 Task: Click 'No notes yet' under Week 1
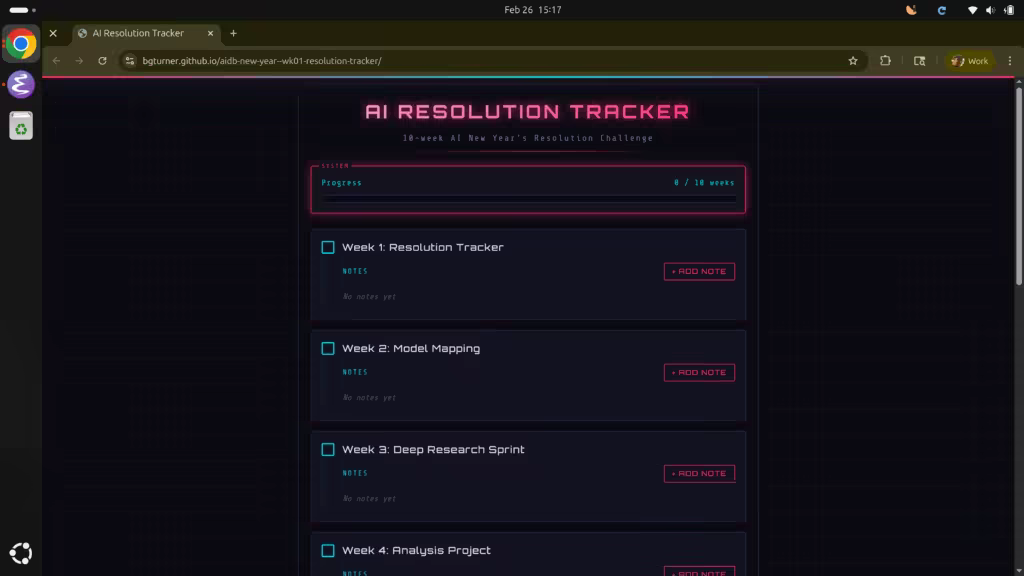369,296
